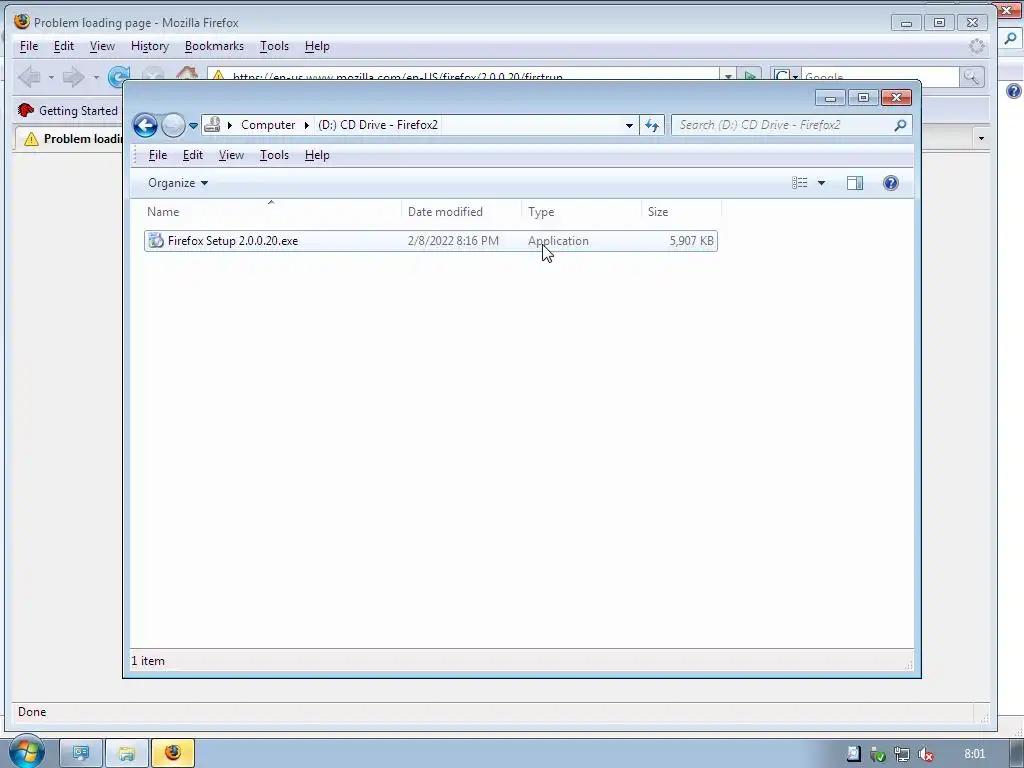Click the Firefox green Go button

[x=750, y=76]
